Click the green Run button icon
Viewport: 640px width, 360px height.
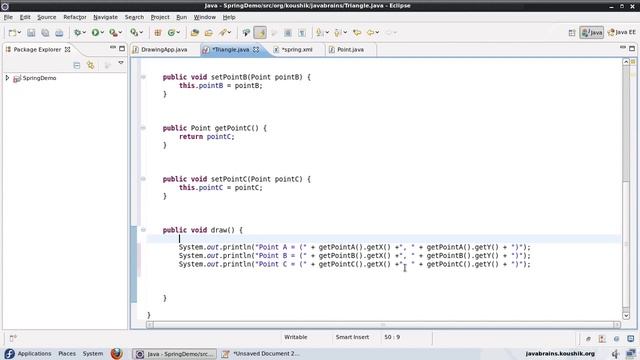(95, 33)
